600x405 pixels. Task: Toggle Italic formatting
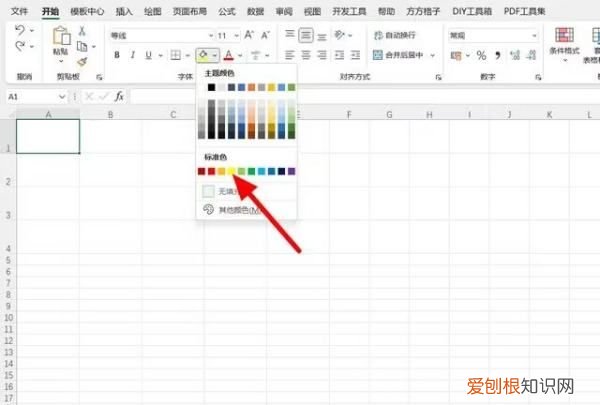(x=132, y=55)
